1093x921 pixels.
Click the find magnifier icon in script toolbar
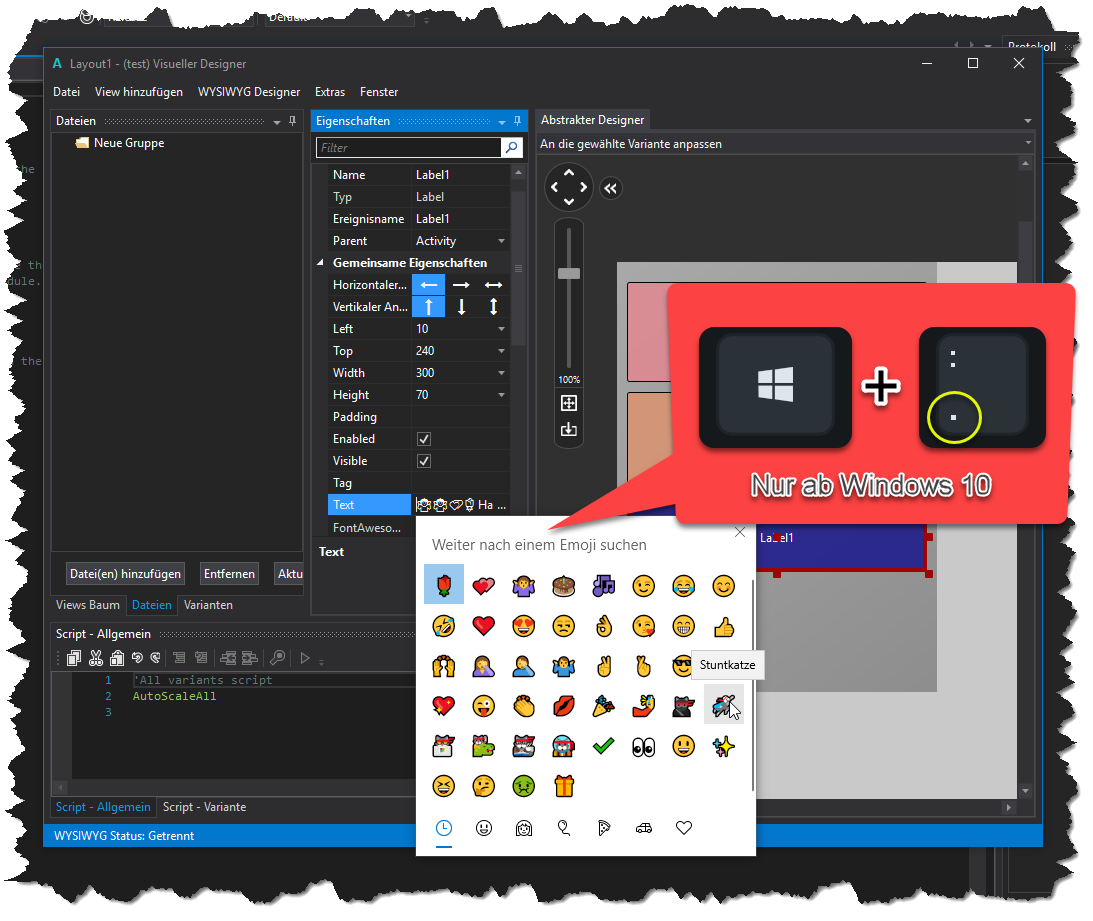pos(277,657)
